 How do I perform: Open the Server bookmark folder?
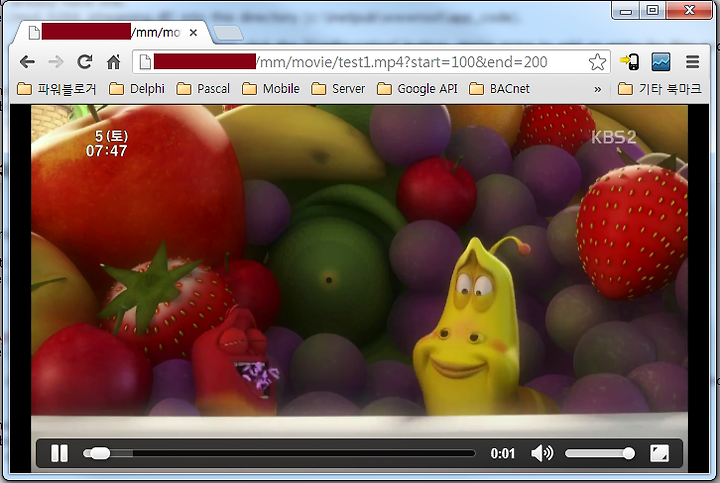click(338, 89)
